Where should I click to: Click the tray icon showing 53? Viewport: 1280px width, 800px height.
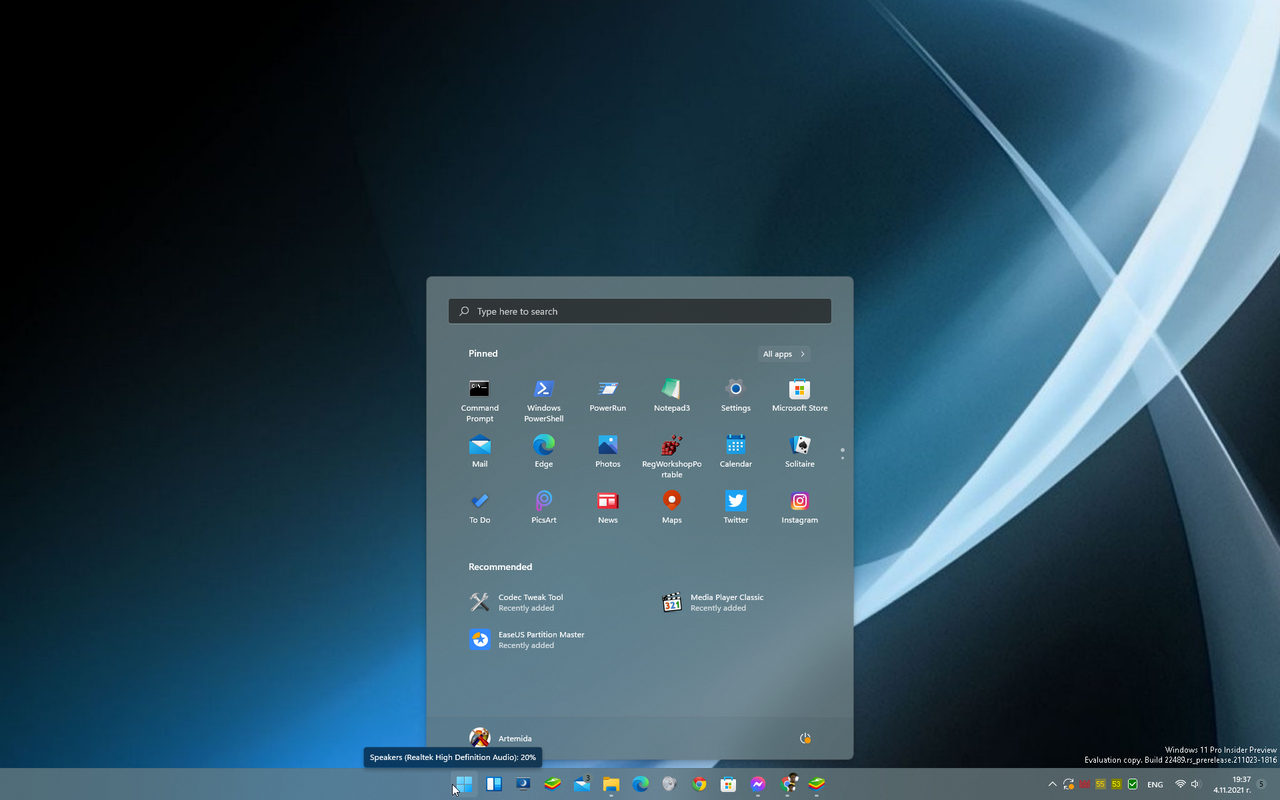point(1116,785)
